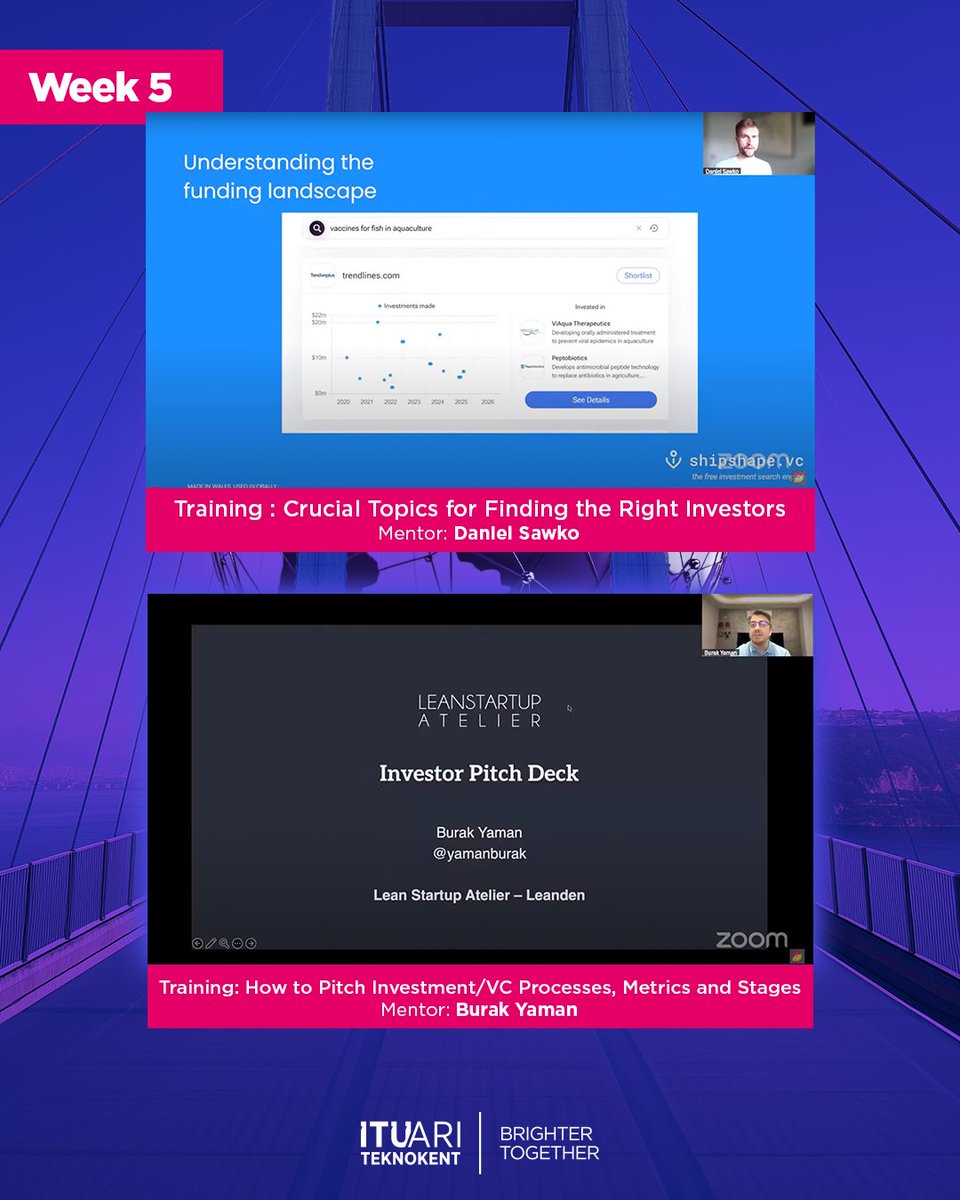Click the $22m value on chart axis

coord(321,313)
